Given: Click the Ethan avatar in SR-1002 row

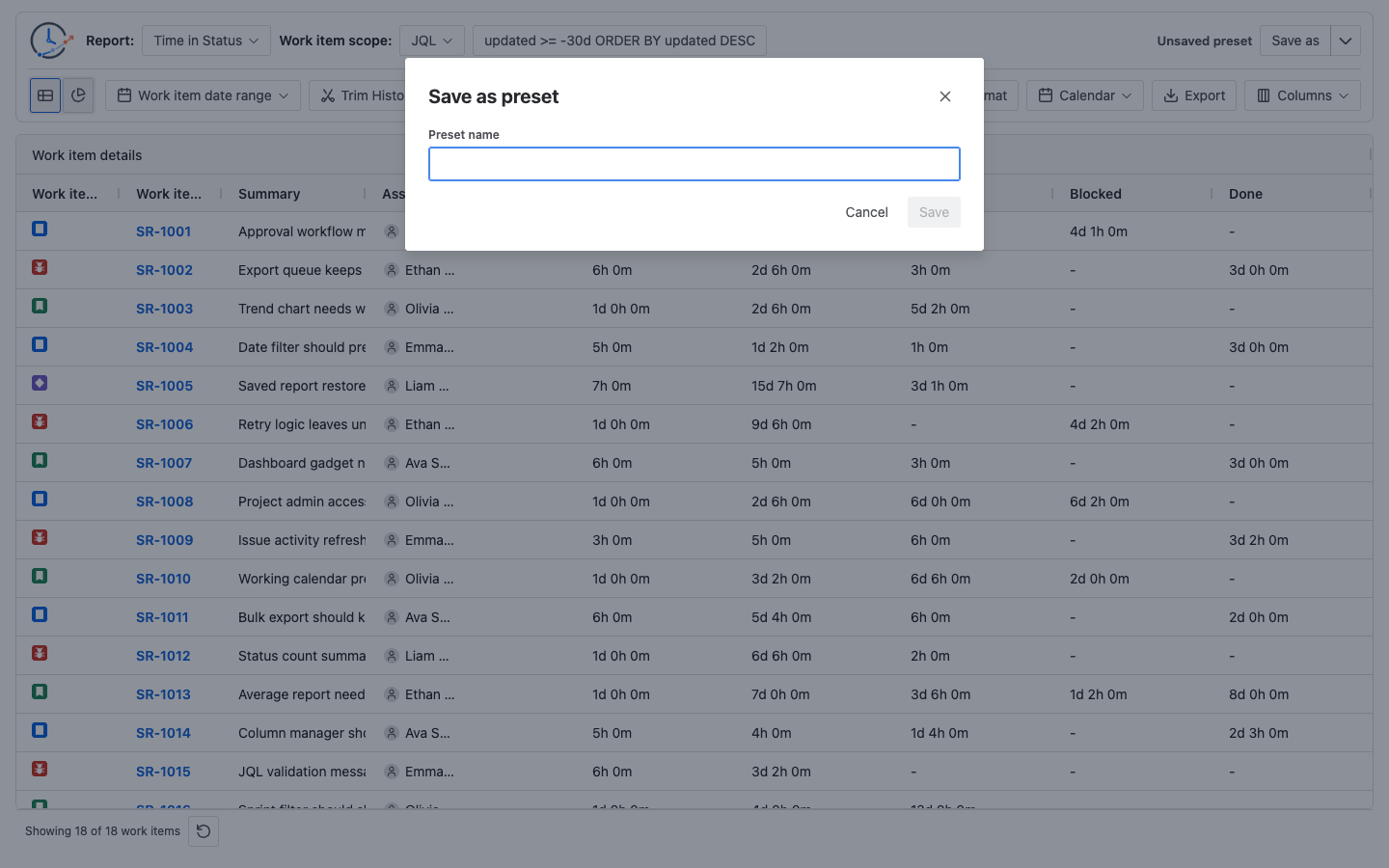Looking at the screenshot, I should (x=392, y=270).
